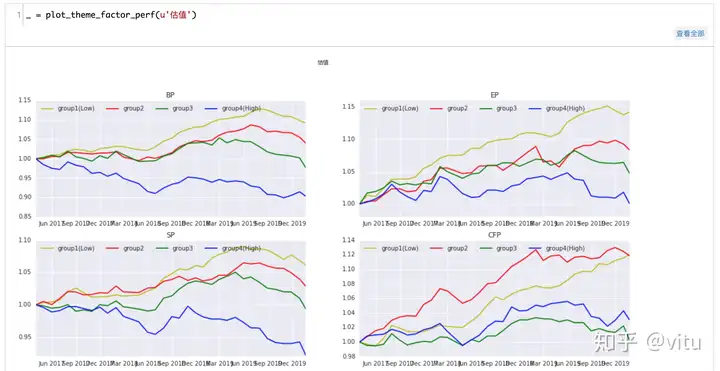Image resolution: width=720 pixels, height=371 pixels.
Task: Click the red group2 legend entry in BP chart
Action: pyautogui.click(x=125, y=109)
